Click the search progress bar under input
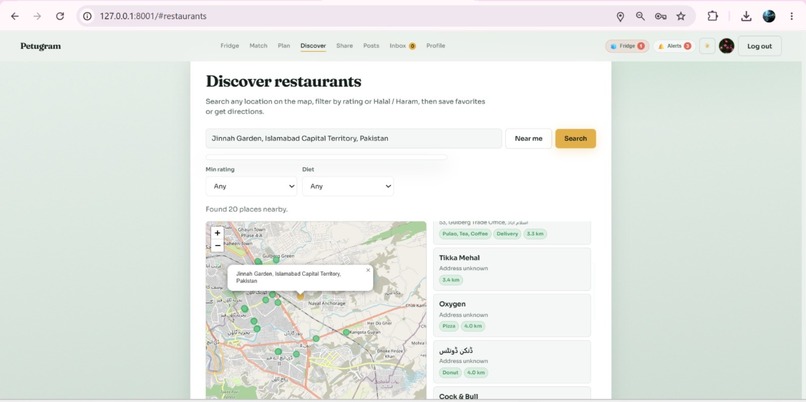 (326, 157)
